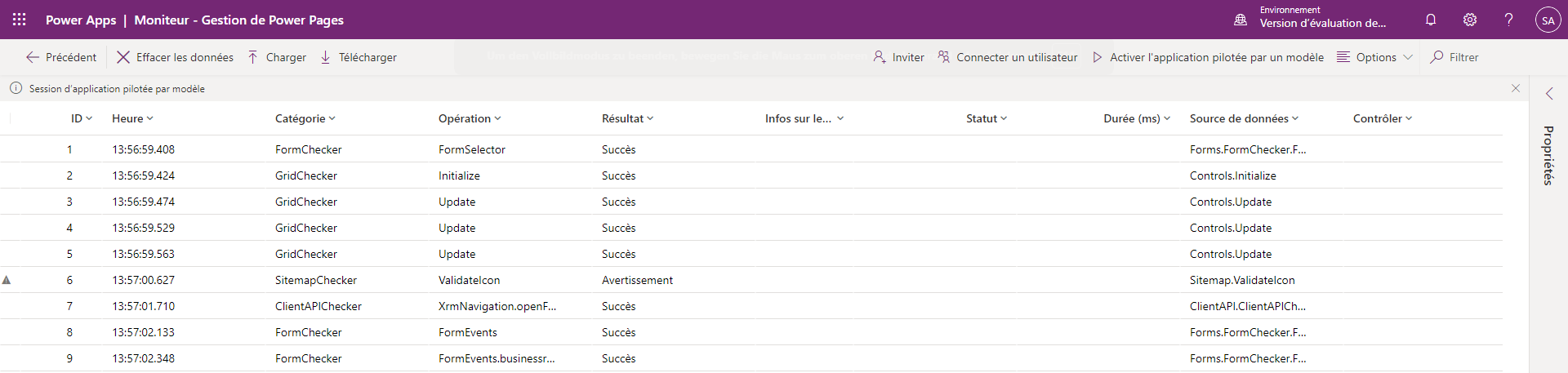Open the notifications bell
The image size is (1568, 373).
point(1431,20)
